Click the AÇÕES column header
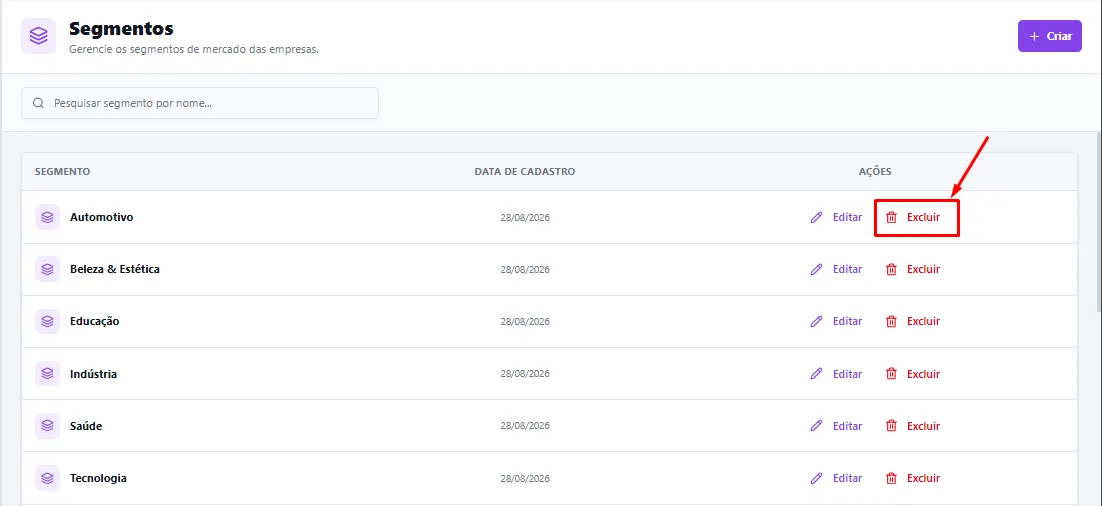Viewport: 1102px width, 506px height. [x=875, y=172]
